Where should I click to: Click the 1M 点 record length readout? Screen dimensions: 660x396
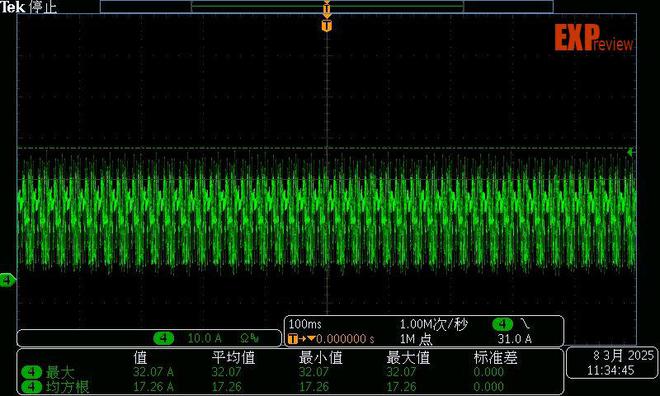(416, 339)
